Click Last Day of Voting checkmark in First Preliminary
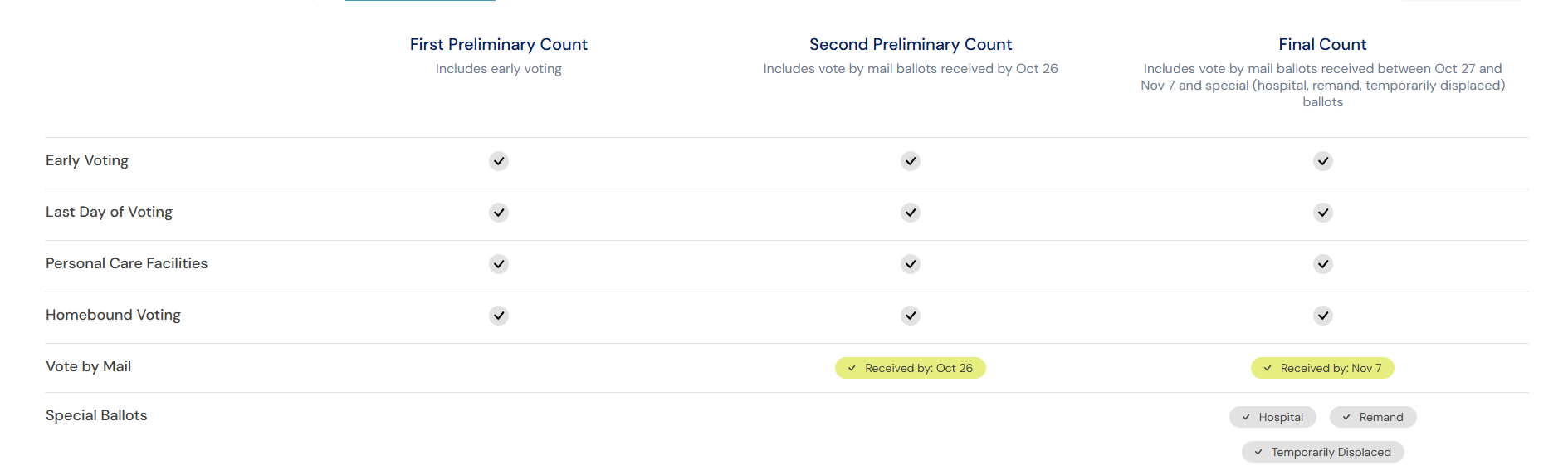Screen dimensions: 1568x466 pyautogui.click(x=498, y=213)
